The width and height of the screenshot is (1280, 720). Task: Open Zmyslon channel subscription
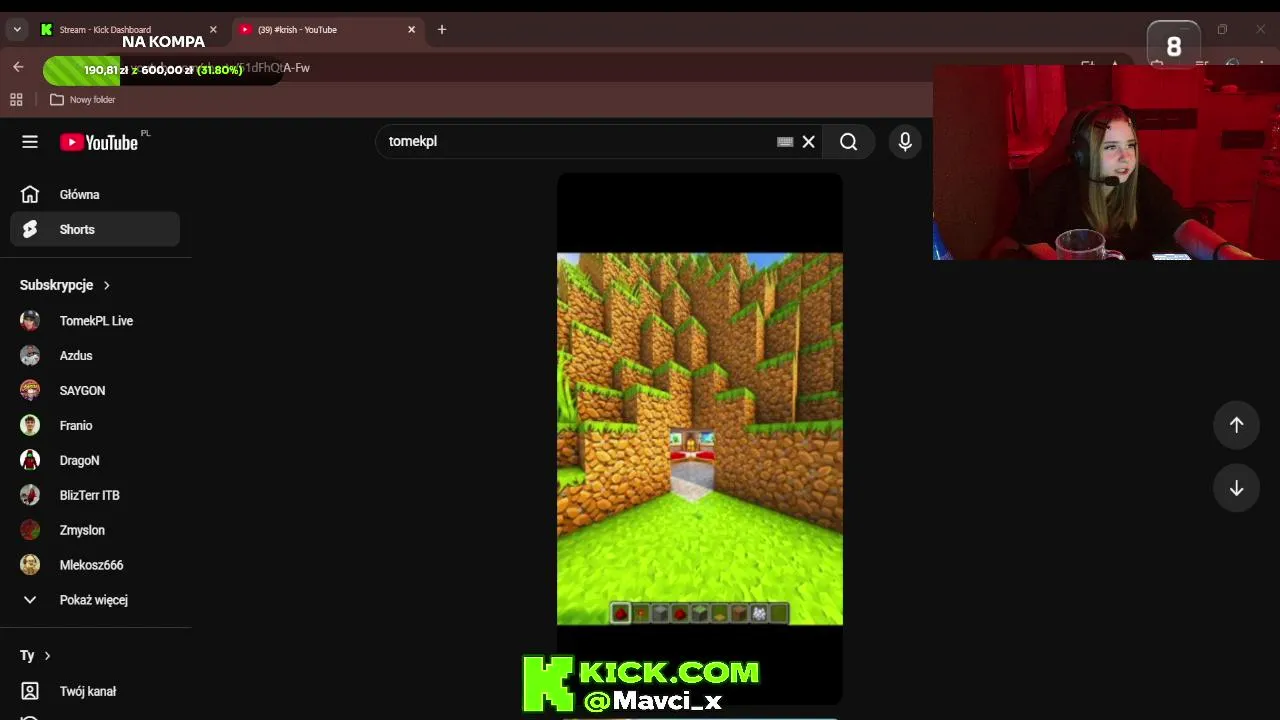(95, 531)
